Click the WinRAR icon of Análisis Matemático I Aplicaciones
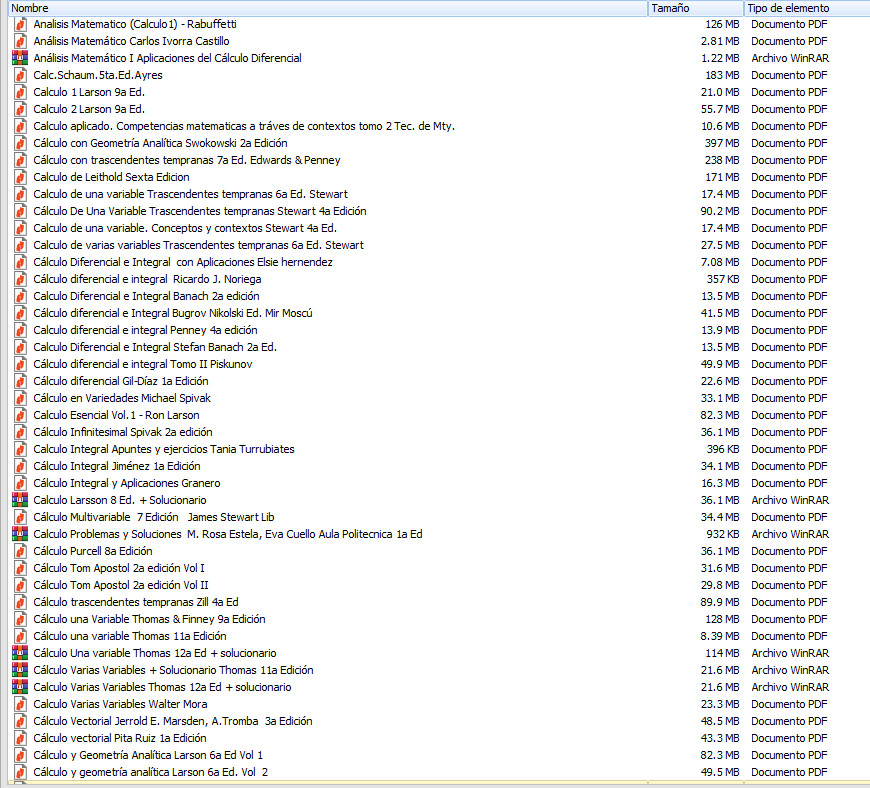Image resolution: width=870 pixels, height=788 pixels. (20, 58)
